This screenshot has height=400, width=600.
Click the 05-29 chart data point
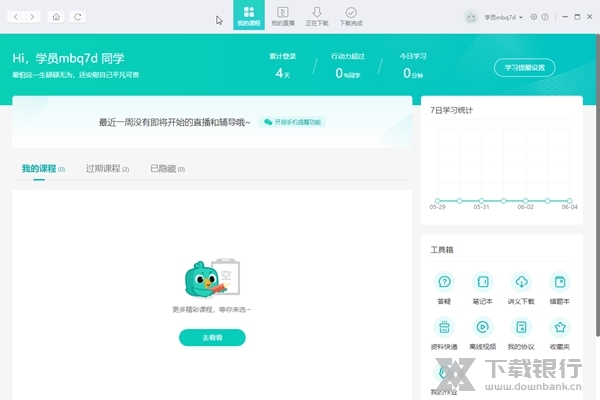tap(437, 201)
